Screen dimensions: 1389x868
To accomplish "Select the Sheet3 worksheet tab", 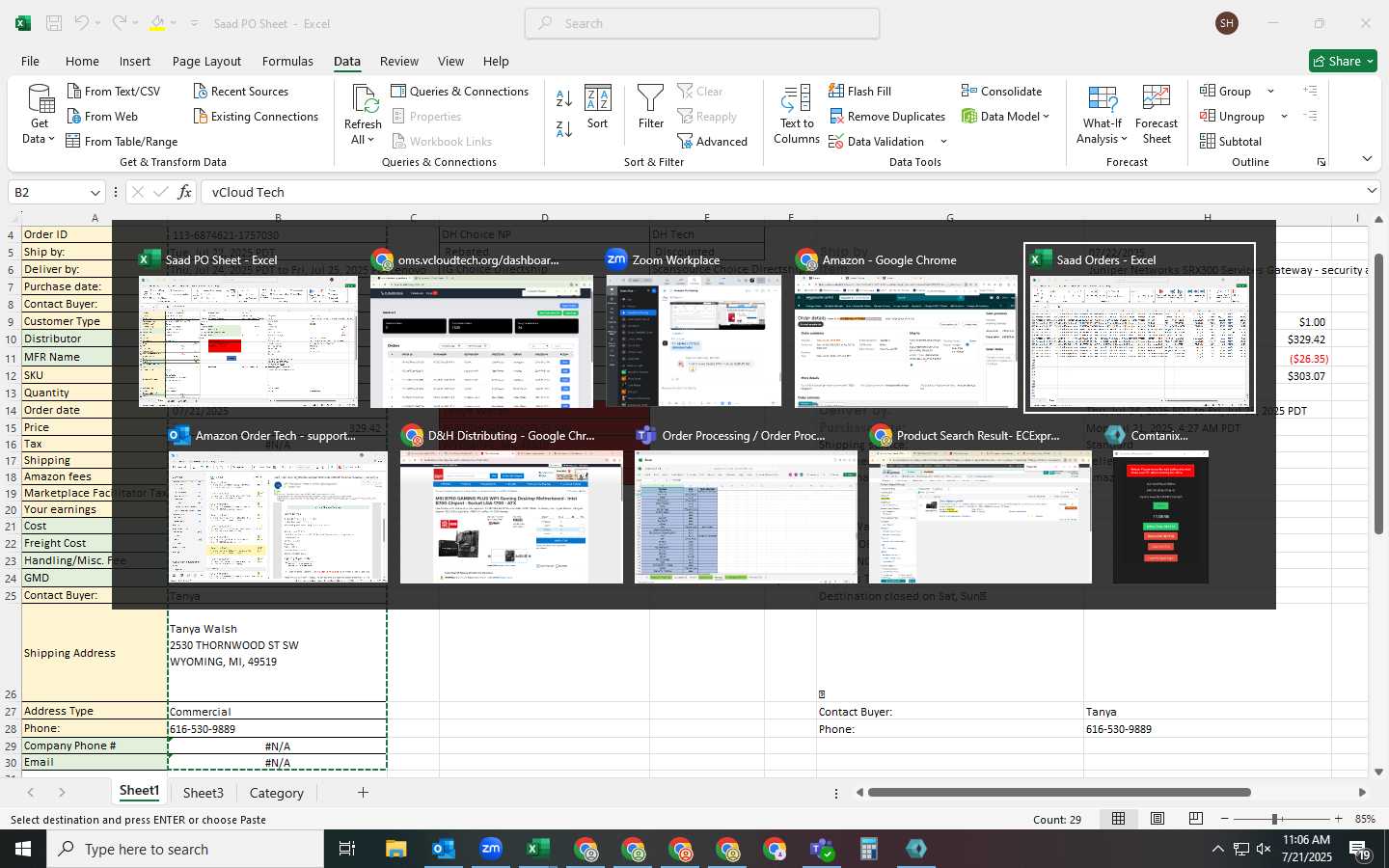I will coord(203,793).
